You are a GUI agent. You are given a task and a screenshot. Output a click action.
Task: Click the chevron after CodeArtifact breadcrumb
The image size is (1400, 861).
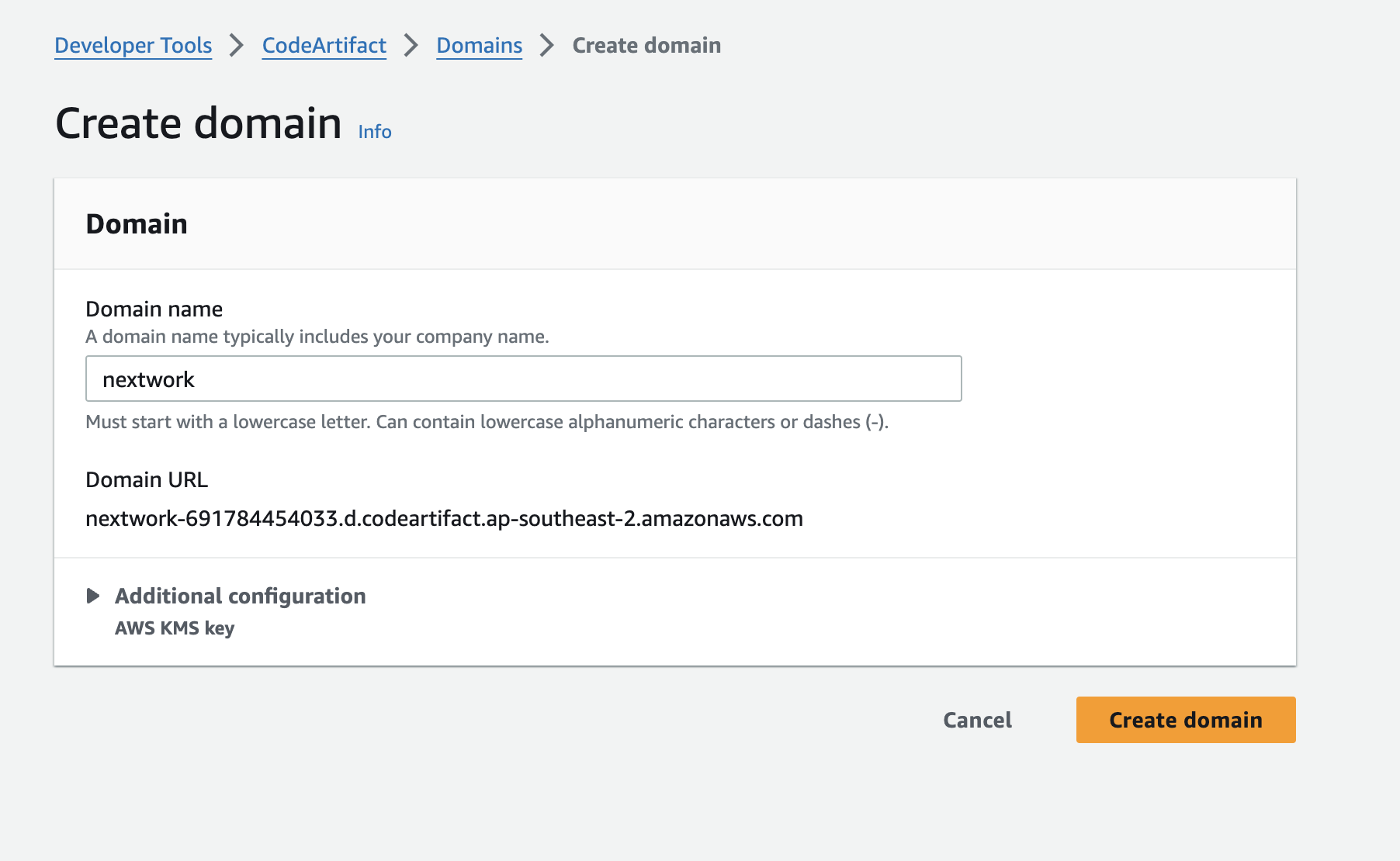(411, 46)
